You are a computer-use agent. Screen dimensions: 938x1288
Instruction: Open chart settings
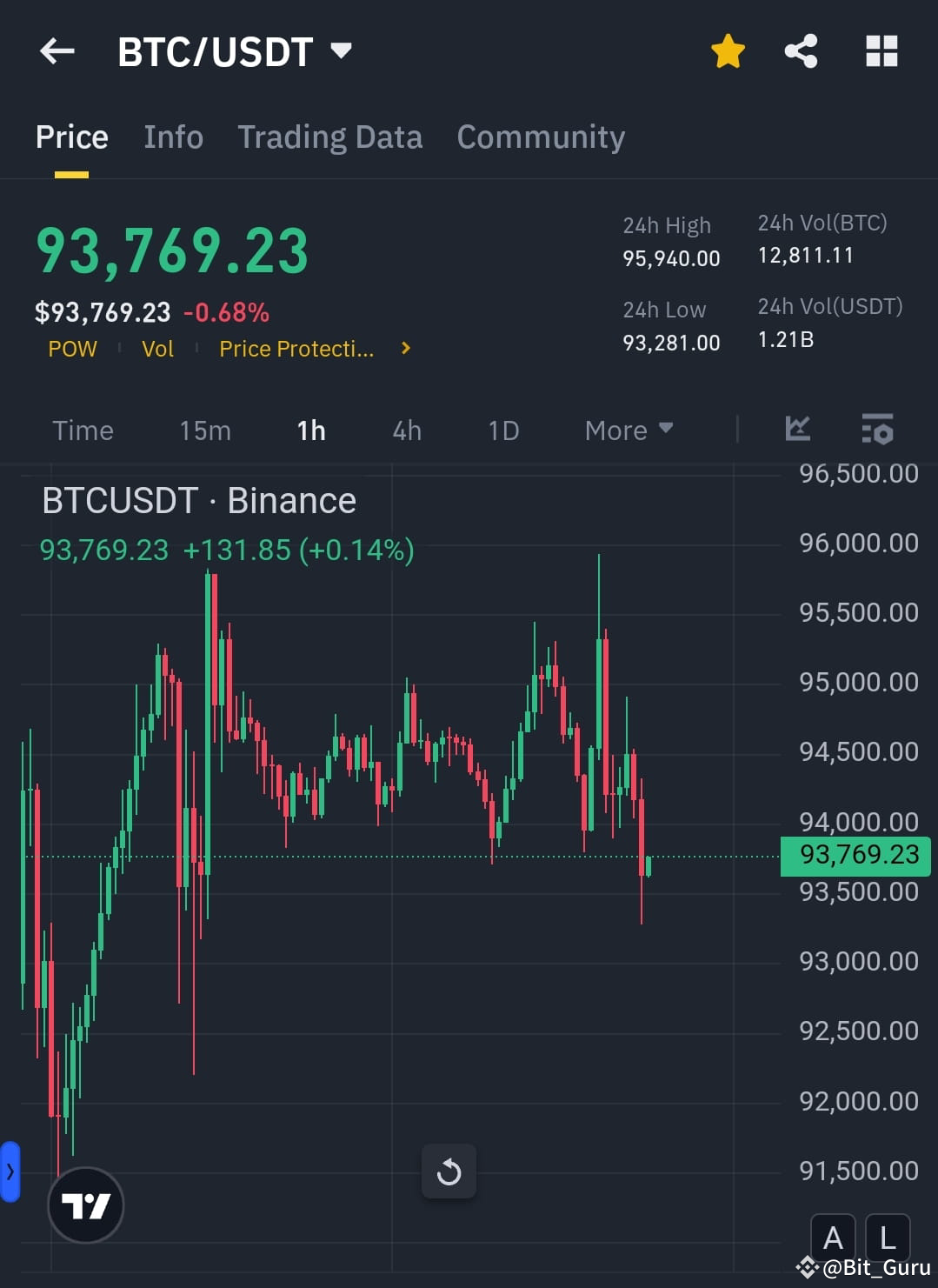[877, 430]
